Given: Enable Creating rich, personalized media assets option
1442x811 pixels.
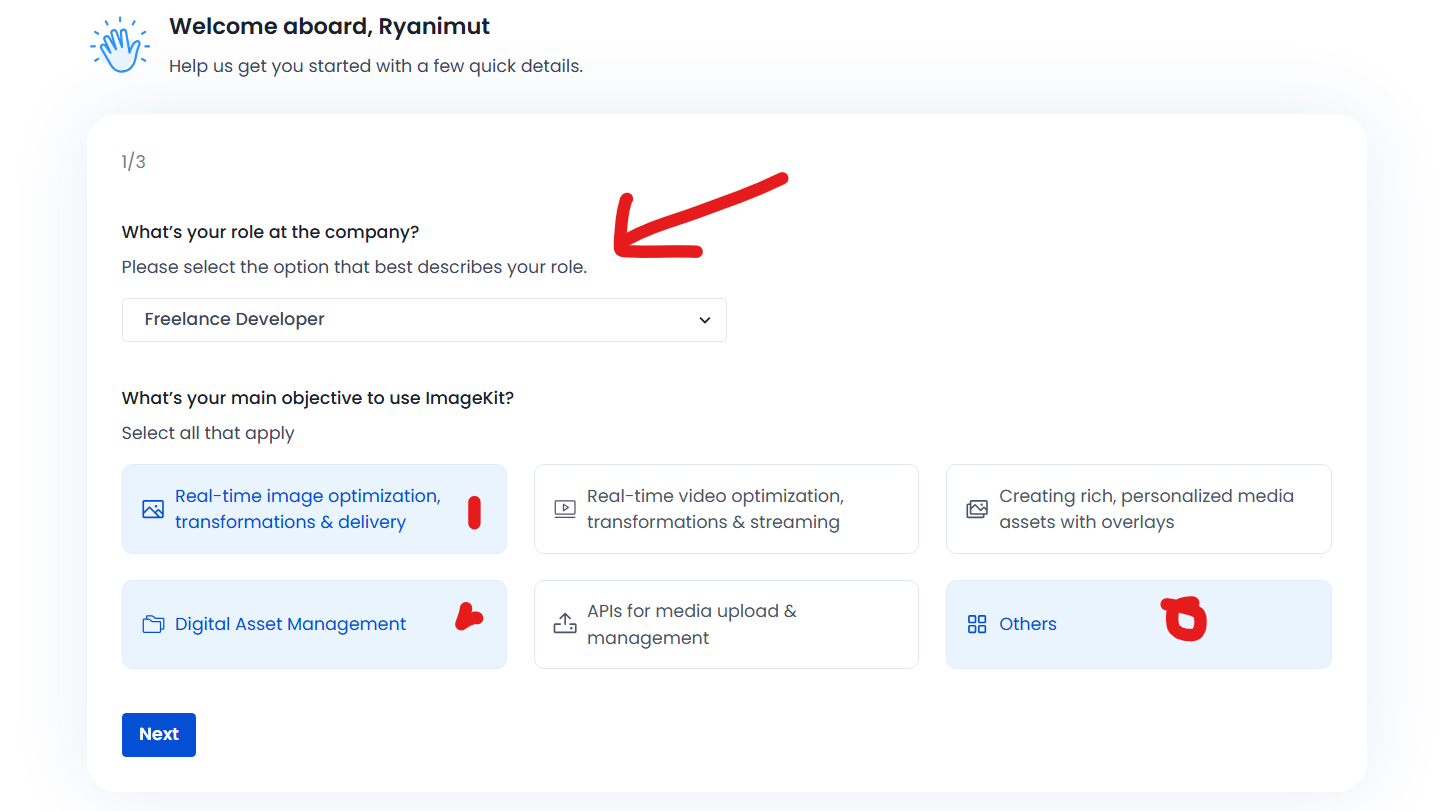Looking at the screenshot, I should point(1146,509).
